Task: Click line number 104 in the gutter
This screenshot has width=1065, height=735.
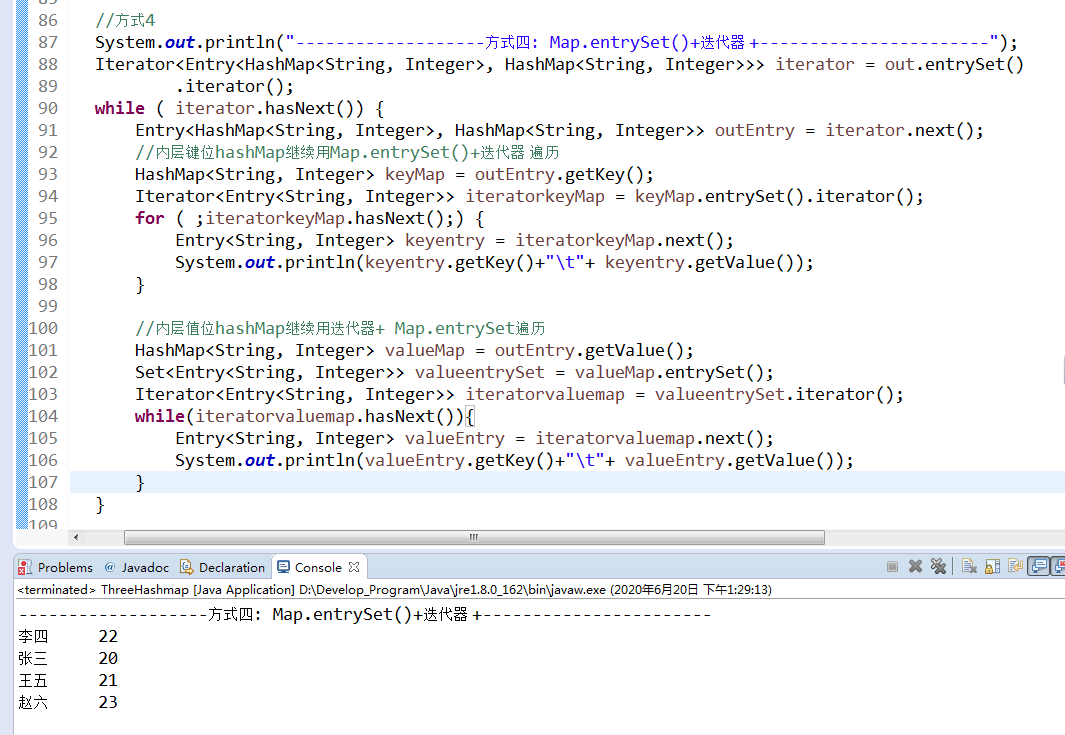Action: pos(43,416)
